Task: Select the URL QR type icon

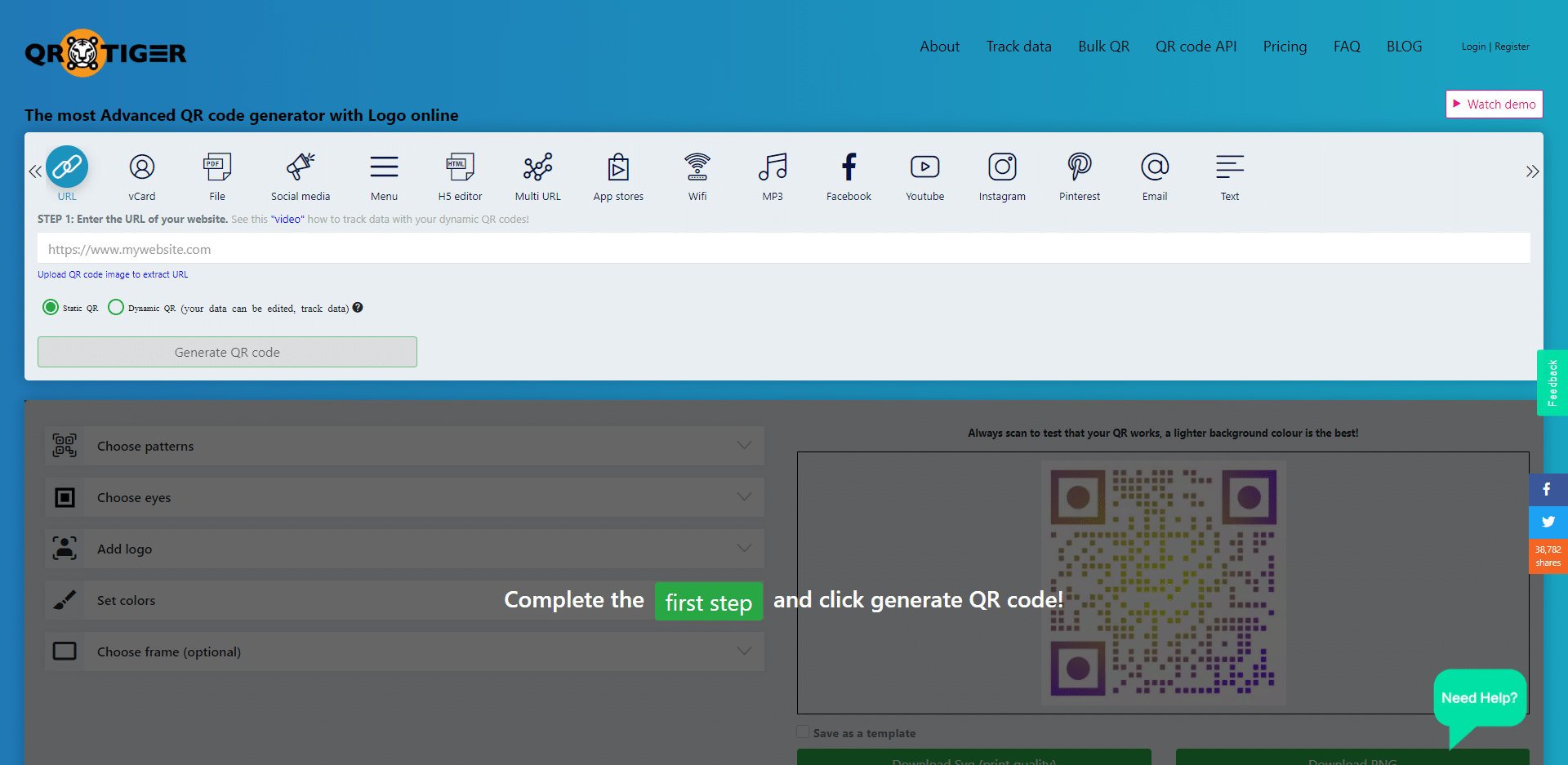Action: (x=67, y=167)
